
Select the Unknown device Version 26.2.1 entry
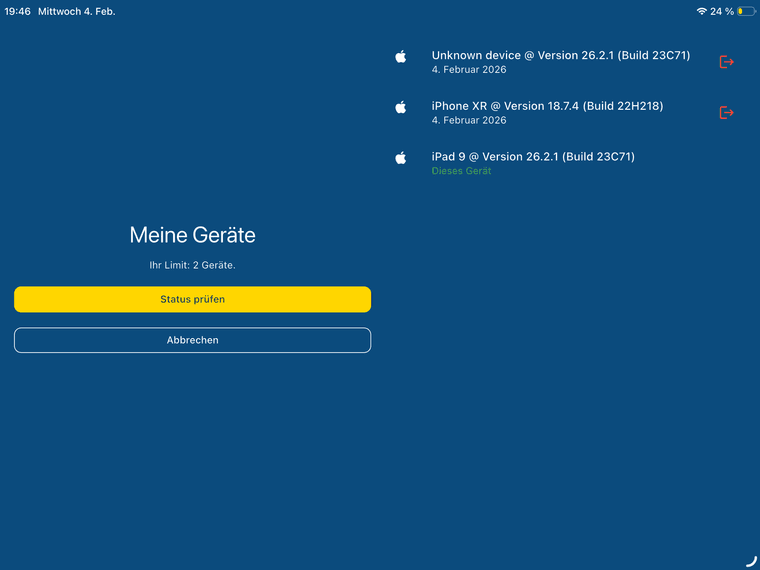(560, 56)
